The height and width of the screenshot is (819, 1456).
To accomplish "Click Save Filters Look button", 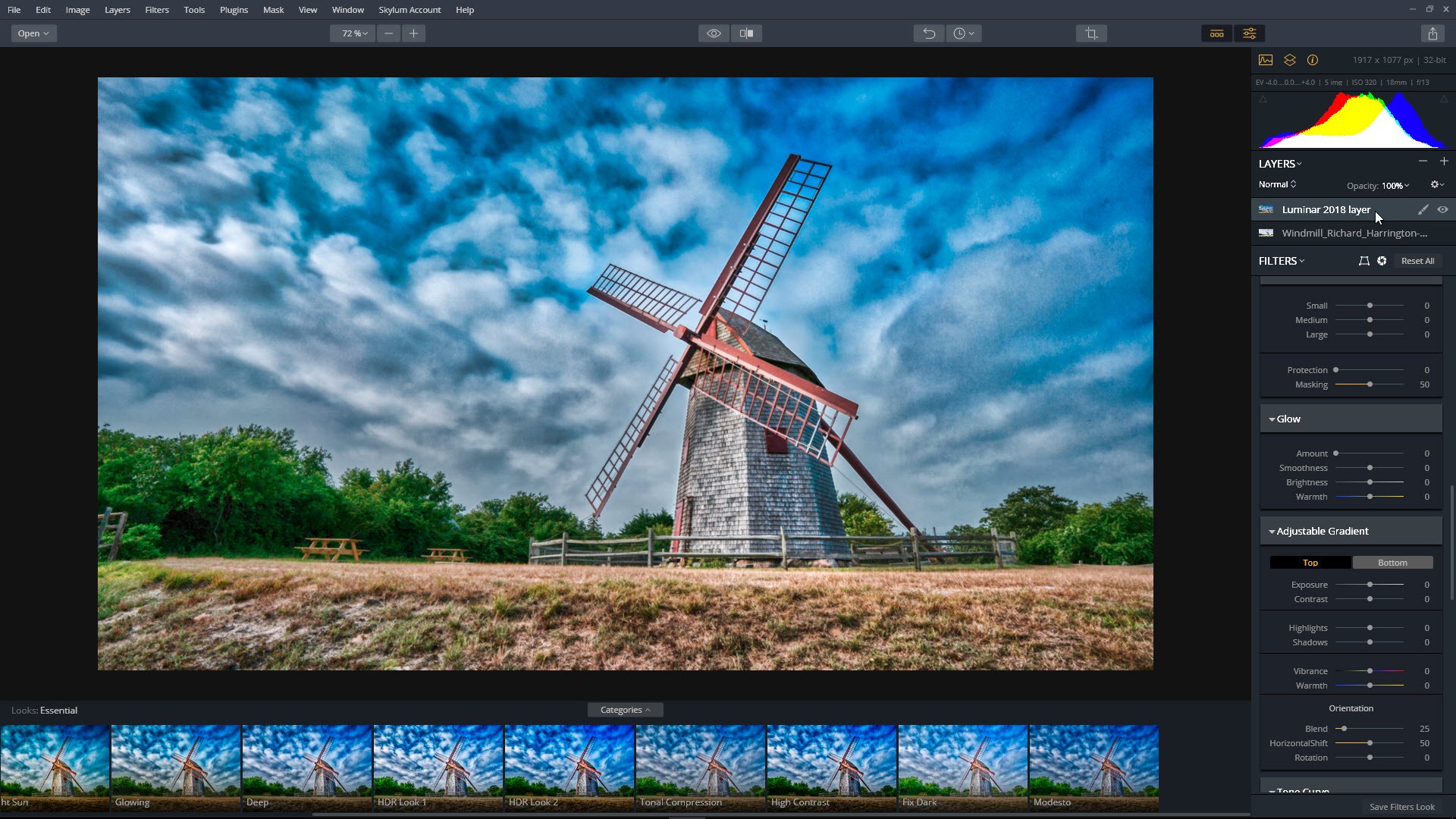I will 1401,807.
